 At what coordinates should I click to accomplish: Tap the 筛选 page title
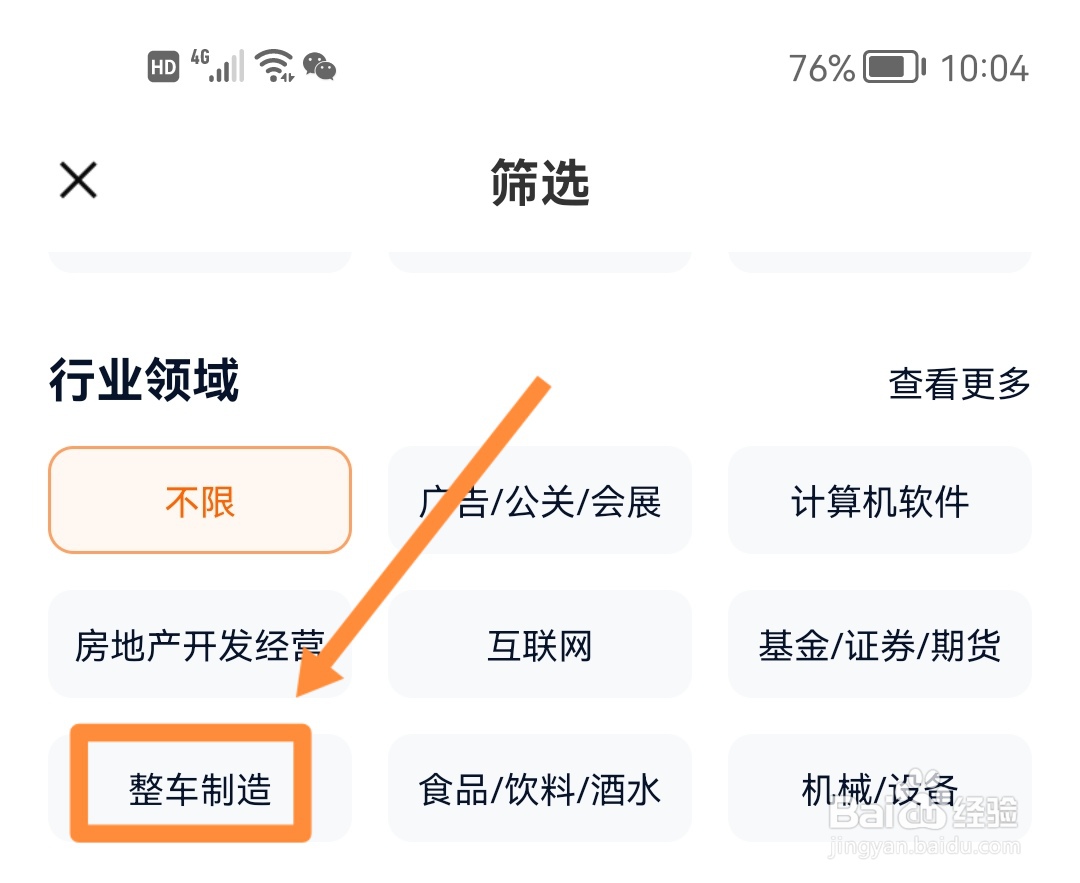click(540, 183)
